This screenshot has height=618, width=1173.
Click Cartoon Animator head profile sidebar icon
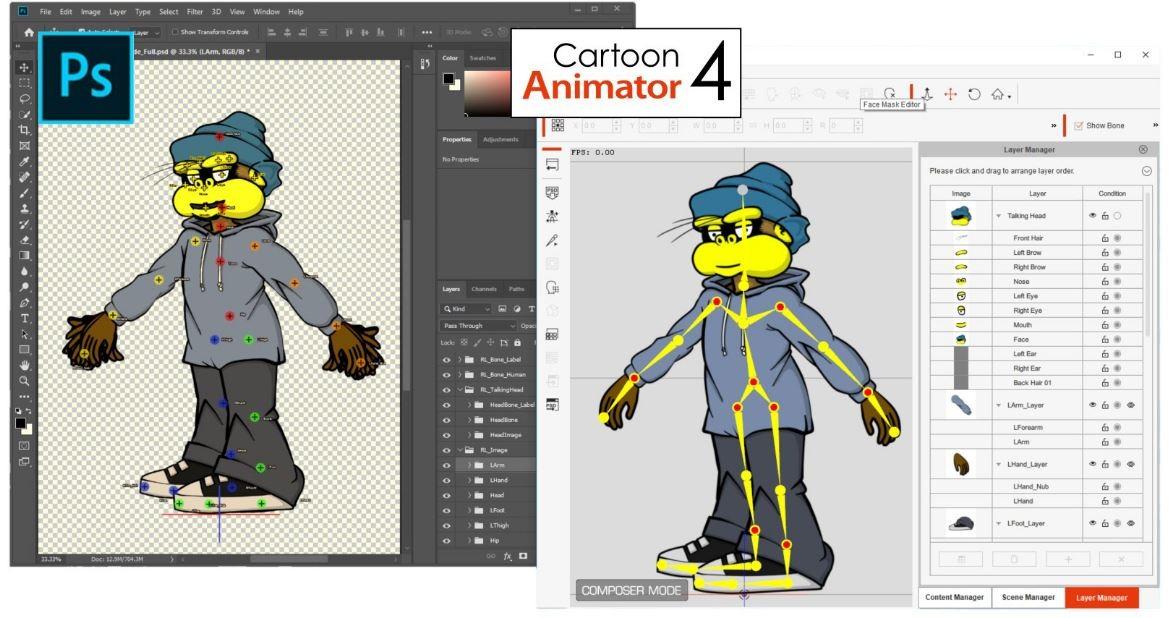pos(552,287)
